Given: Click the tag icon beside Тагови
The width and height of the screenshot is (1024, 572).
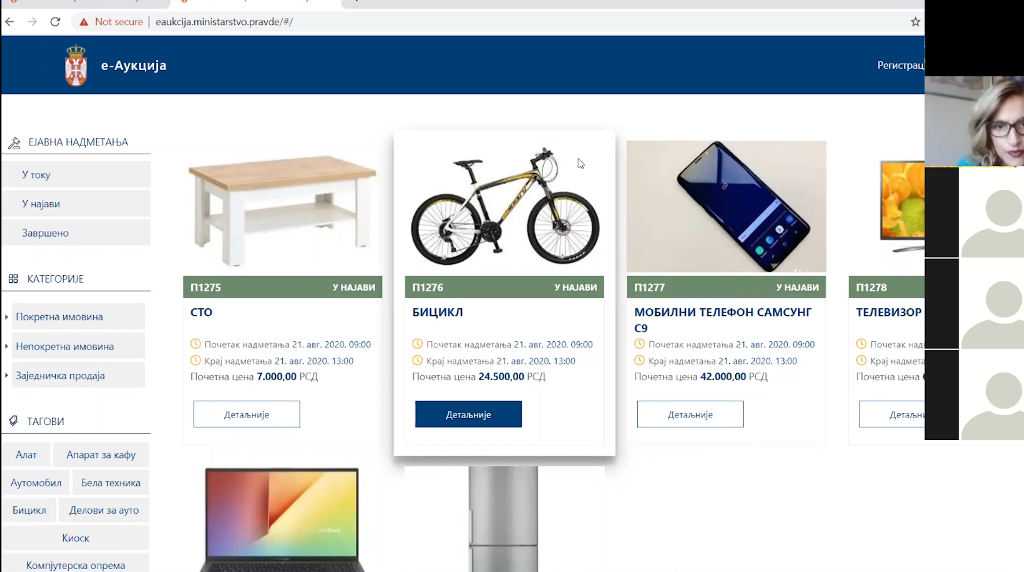Looking at the screenshot, I should click(x=13, y=421).
